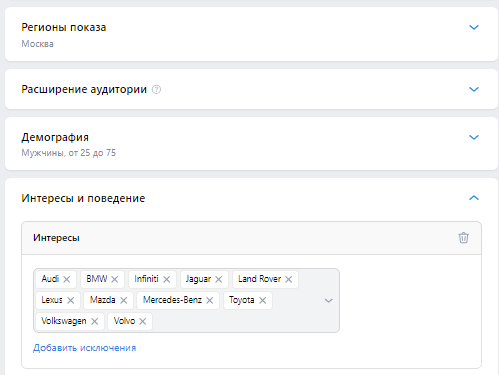Click the Mazda tag label
Viewport: 499px width, 375px height.
(102, 300)
